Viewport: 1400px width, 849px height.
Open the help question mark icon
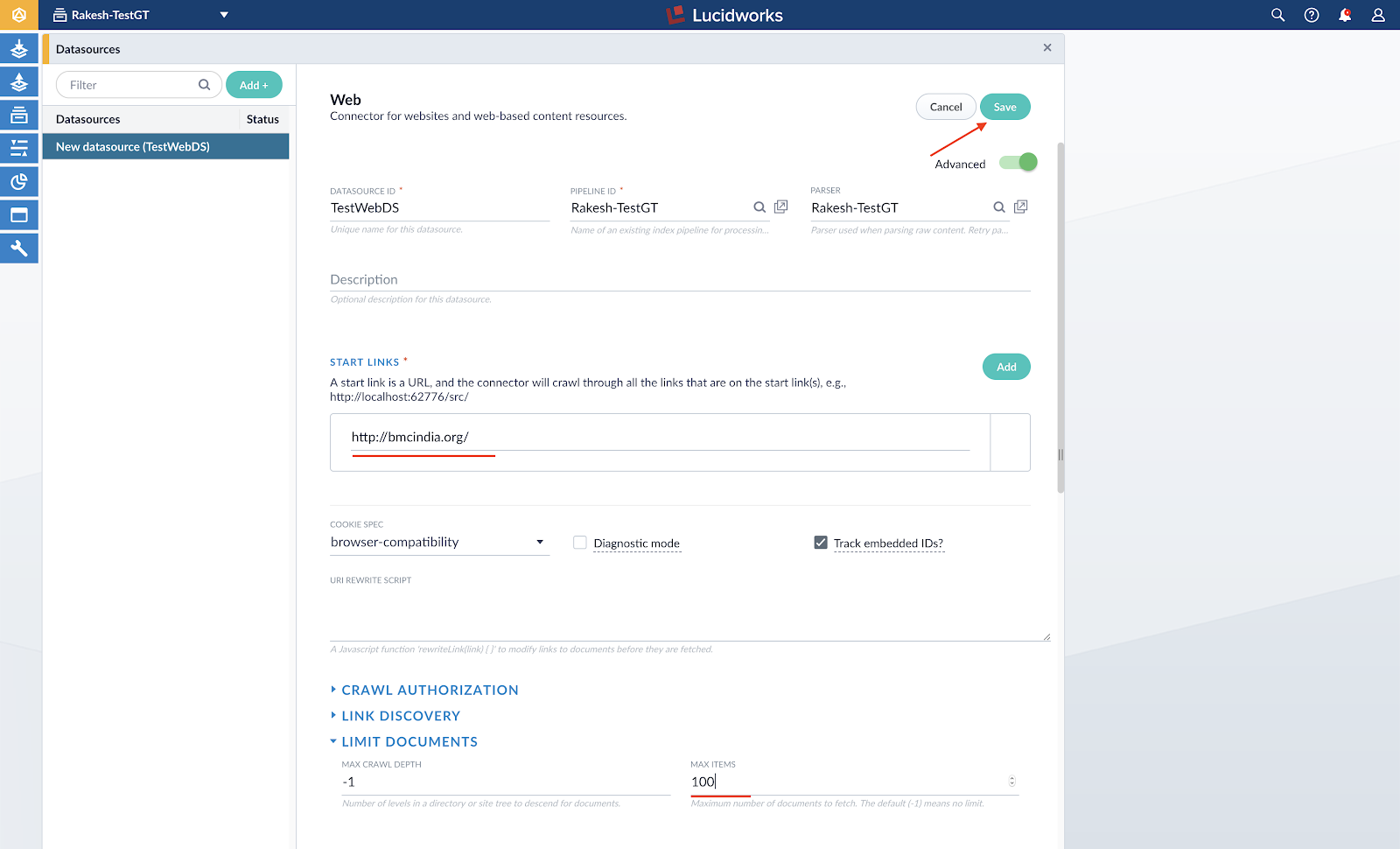1311,15
